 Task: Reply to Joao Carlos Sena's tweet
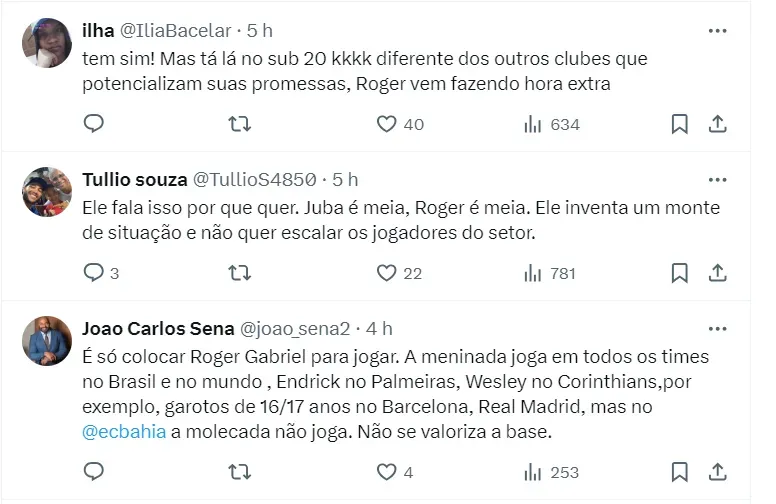click(93, 471)
